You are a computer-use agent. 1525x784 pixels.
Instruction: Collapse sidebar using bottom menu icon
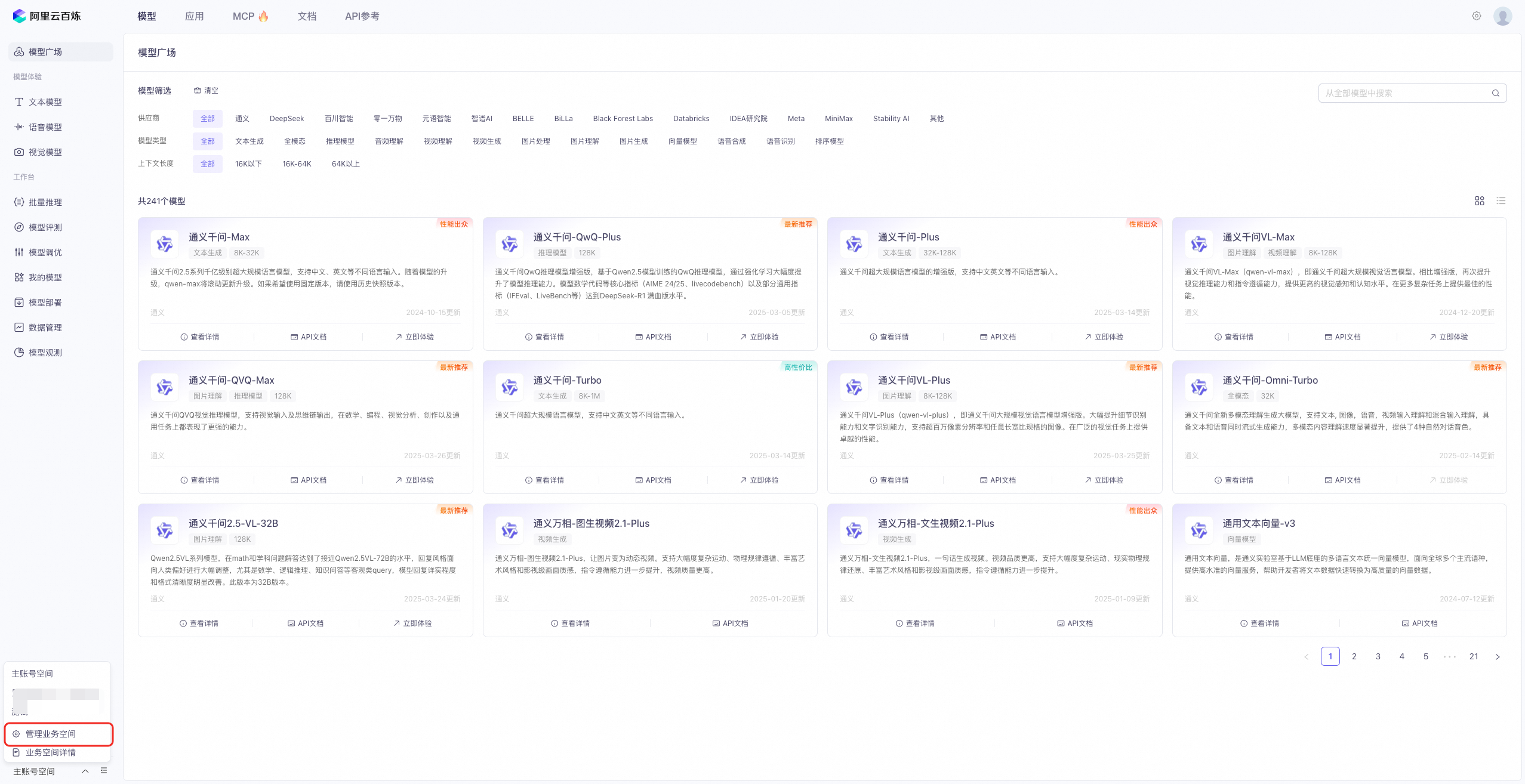104,771
